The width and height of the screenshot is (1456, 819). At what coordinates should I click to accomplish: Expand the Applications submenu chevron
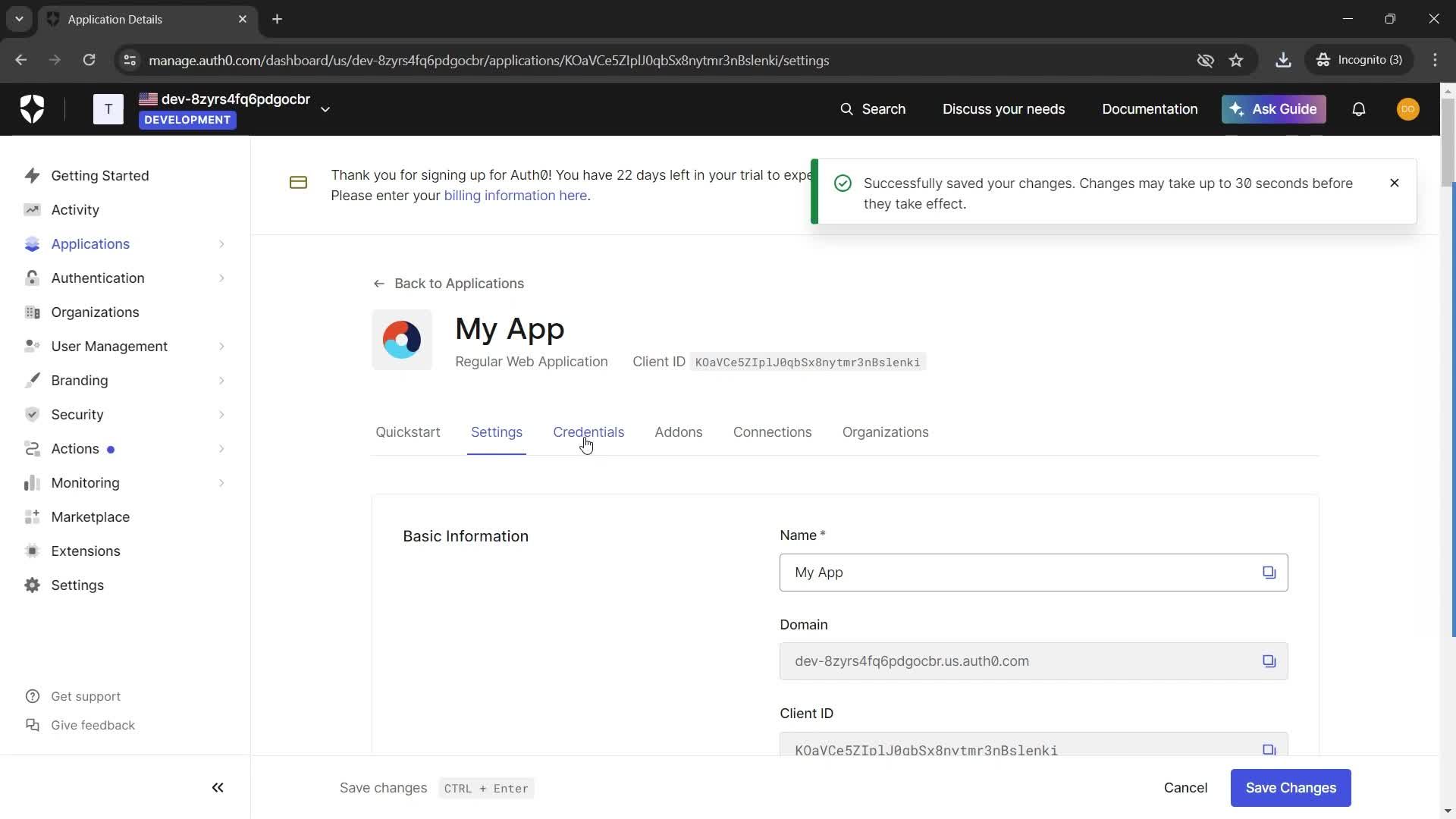(221, 243)
